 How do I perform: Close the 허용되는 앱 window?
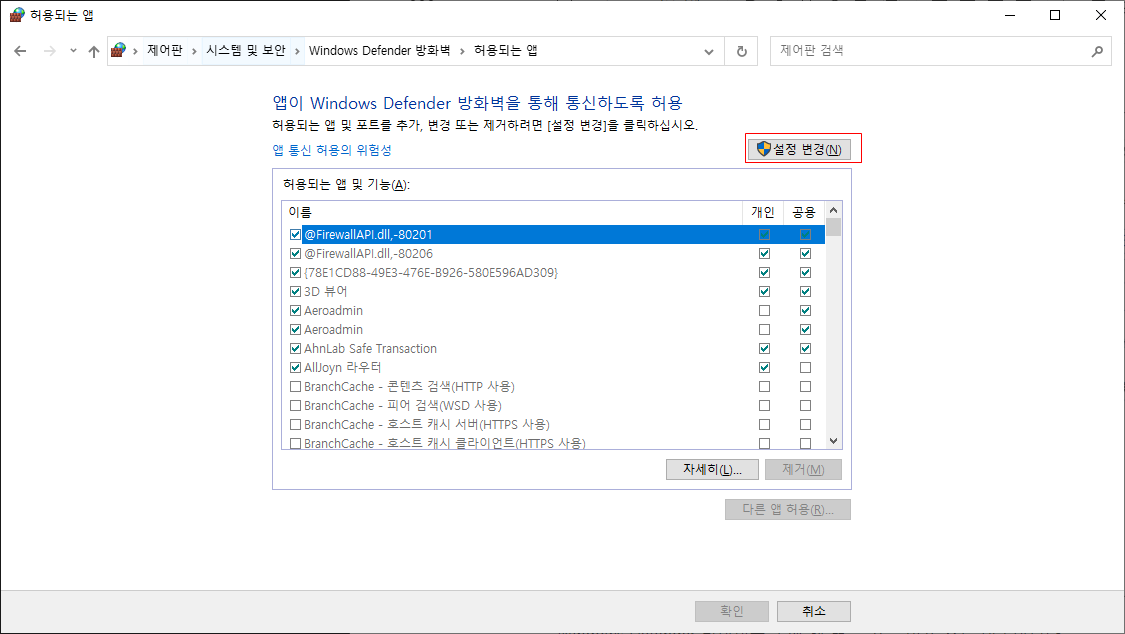1101,15
